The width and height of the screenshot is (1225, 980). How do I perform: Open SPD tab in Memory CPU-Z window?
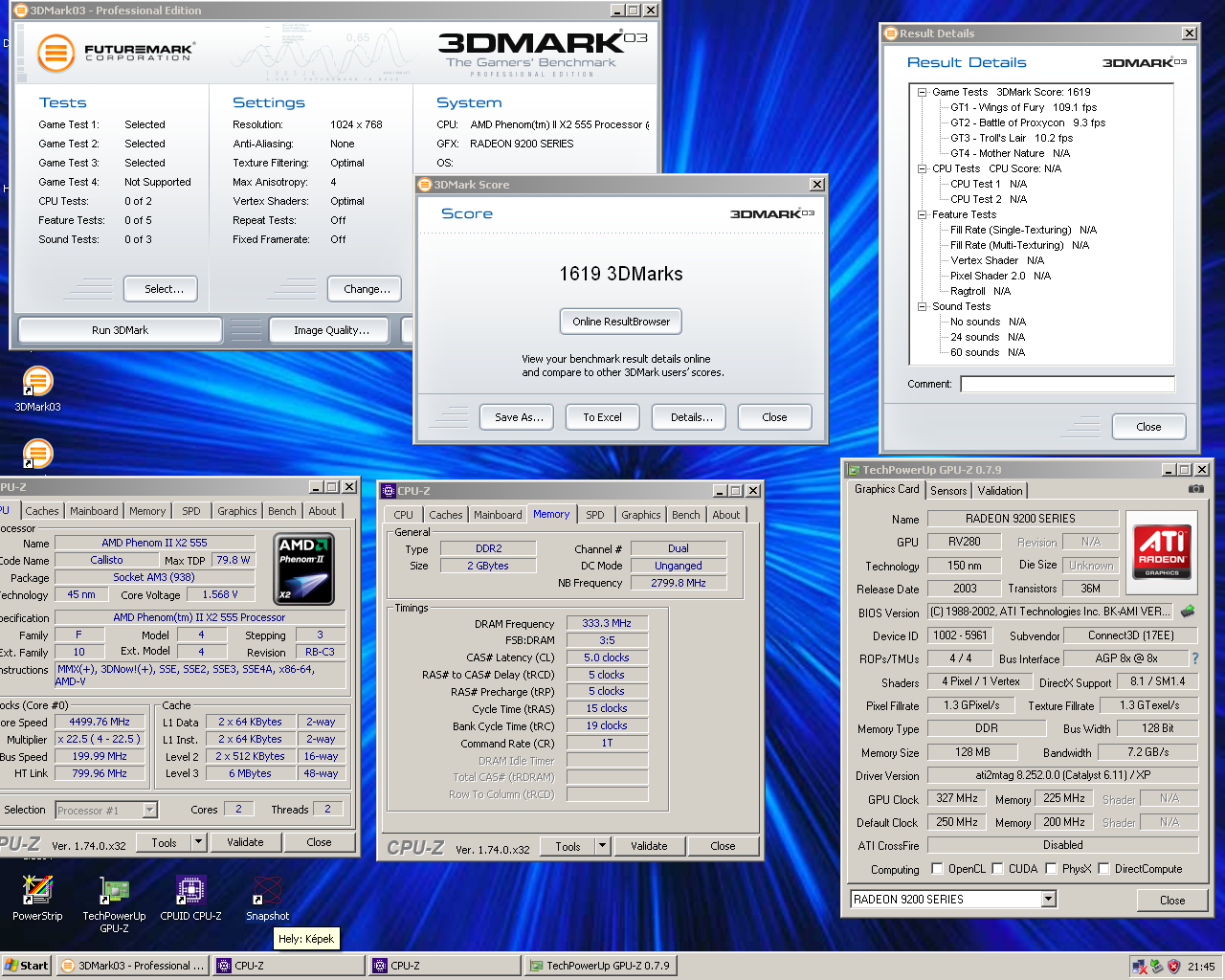click(x=595, y=514)
